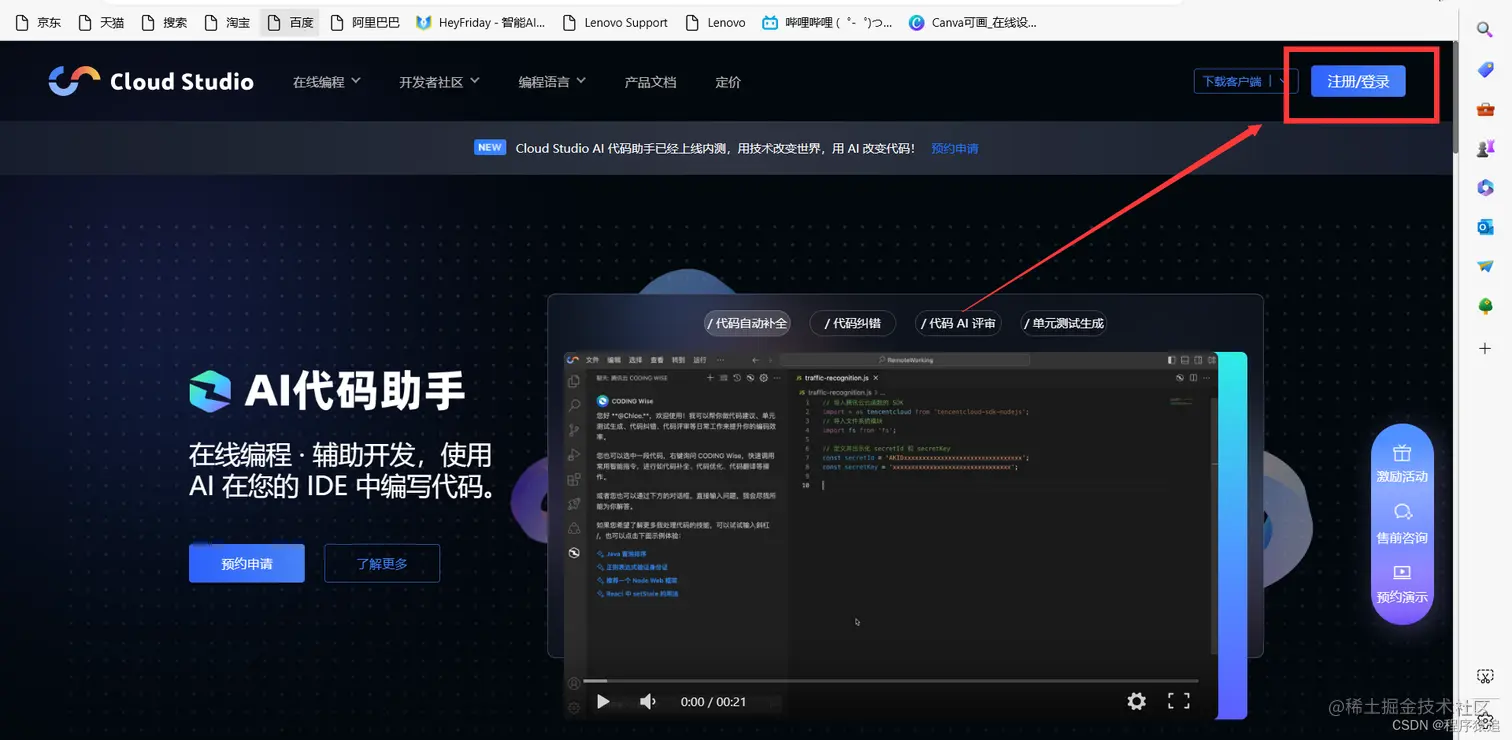
Task: Open the Tools briefcase icon in the sidebar
Action: click(x=1485, y=108)
